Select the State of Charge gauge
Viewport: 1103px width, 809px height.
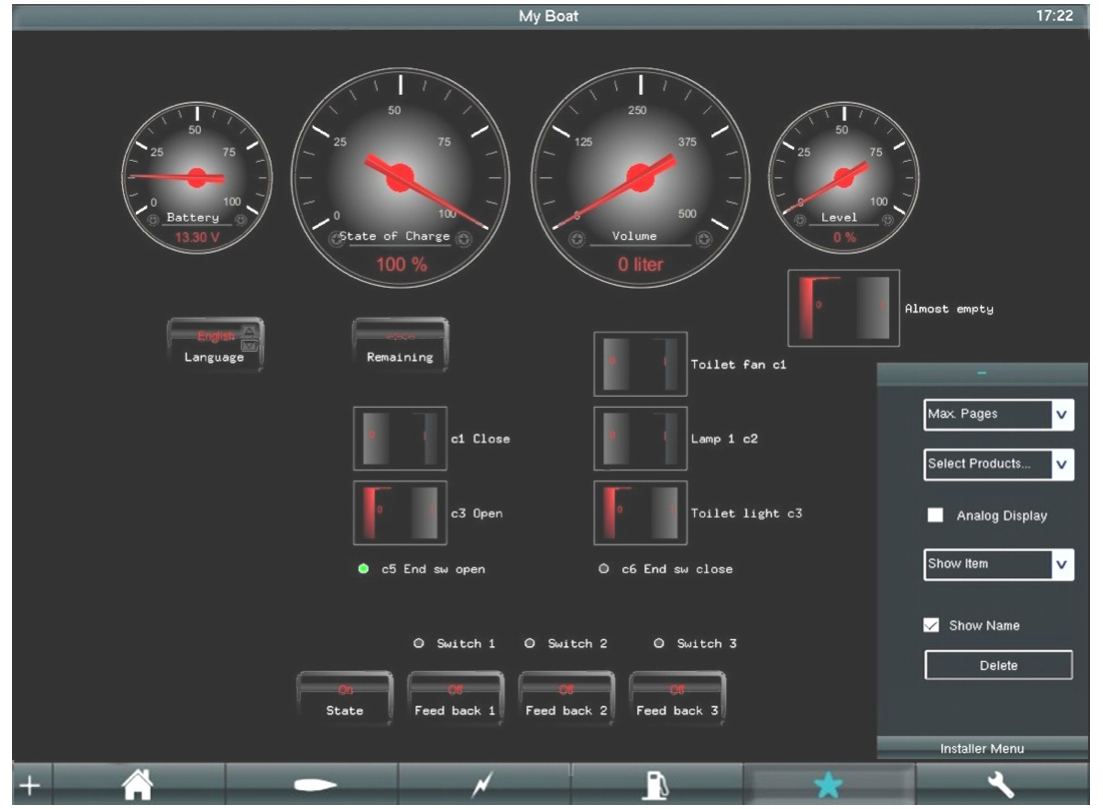pyautogui.click(x=400, y=177)
